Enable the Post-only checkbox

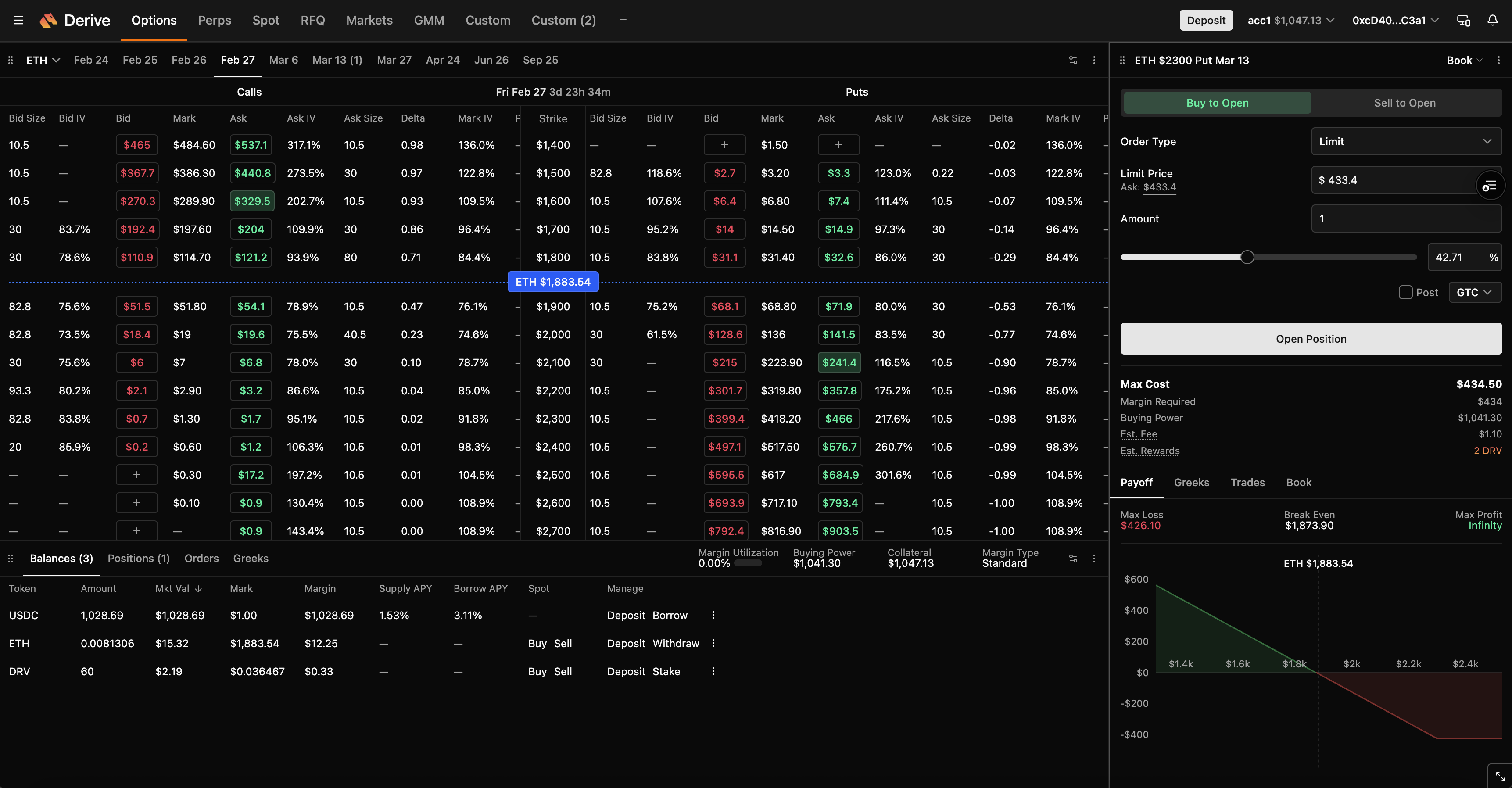pyautogui.click(x=1406, y=292)
